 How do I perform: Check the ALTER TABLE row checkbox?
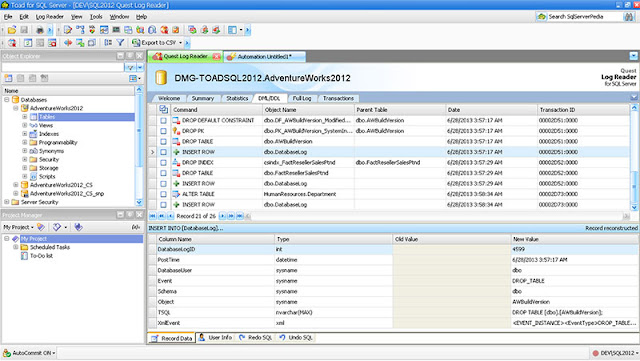(x=164, y=194)
